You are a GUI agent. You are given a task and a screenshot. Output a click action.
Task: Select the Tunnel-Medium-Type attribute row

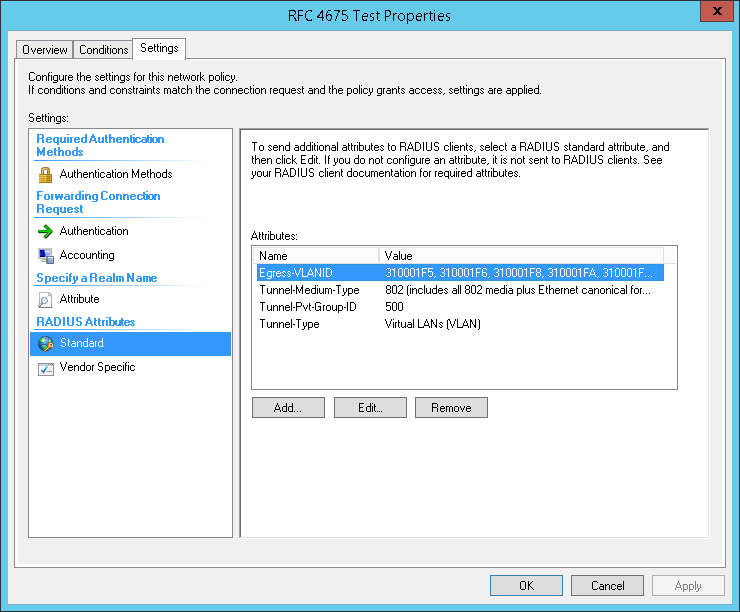[460, 290]
